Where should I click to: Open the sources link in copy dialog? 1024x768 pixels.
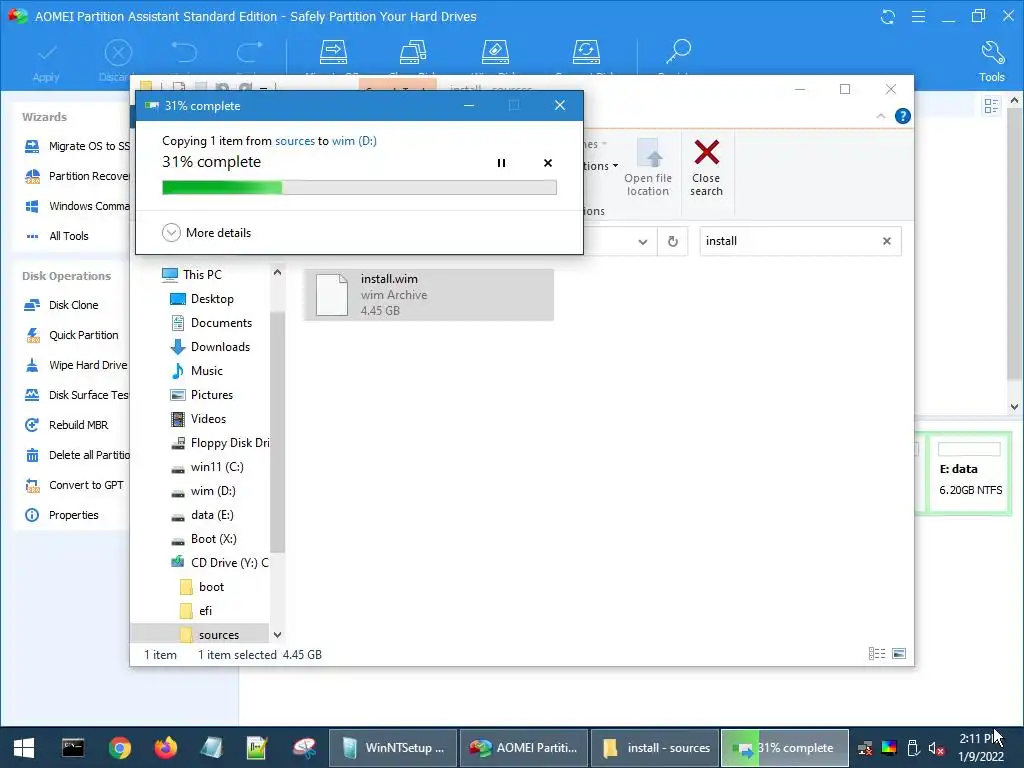(x=295, y=140)
